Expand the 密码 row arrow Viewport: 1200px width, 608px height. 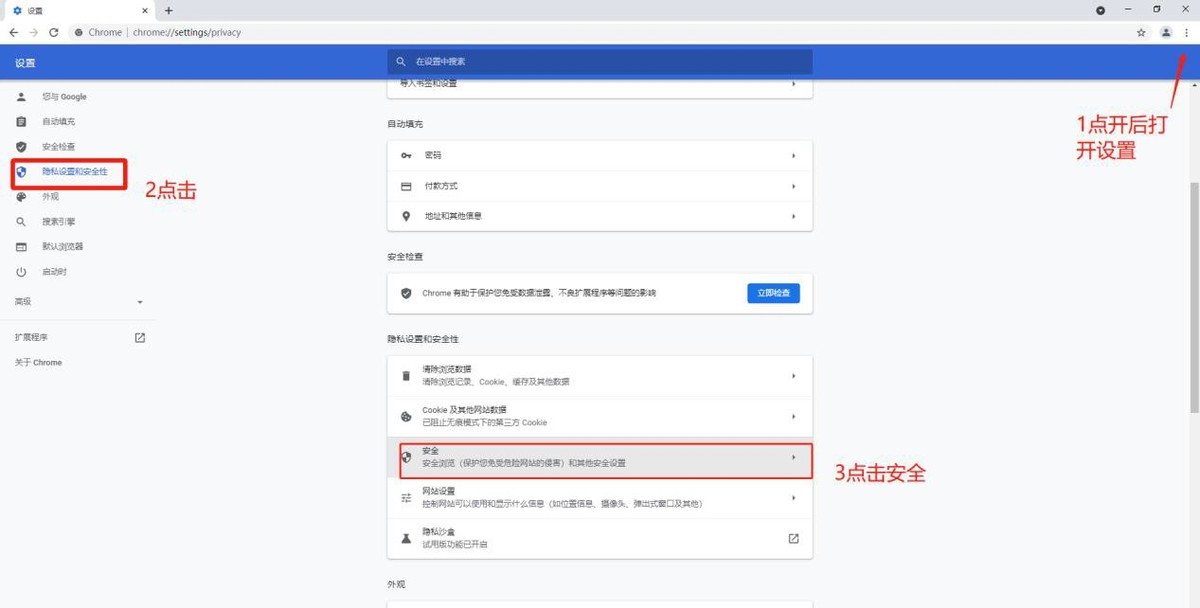(x=793, y=156)
